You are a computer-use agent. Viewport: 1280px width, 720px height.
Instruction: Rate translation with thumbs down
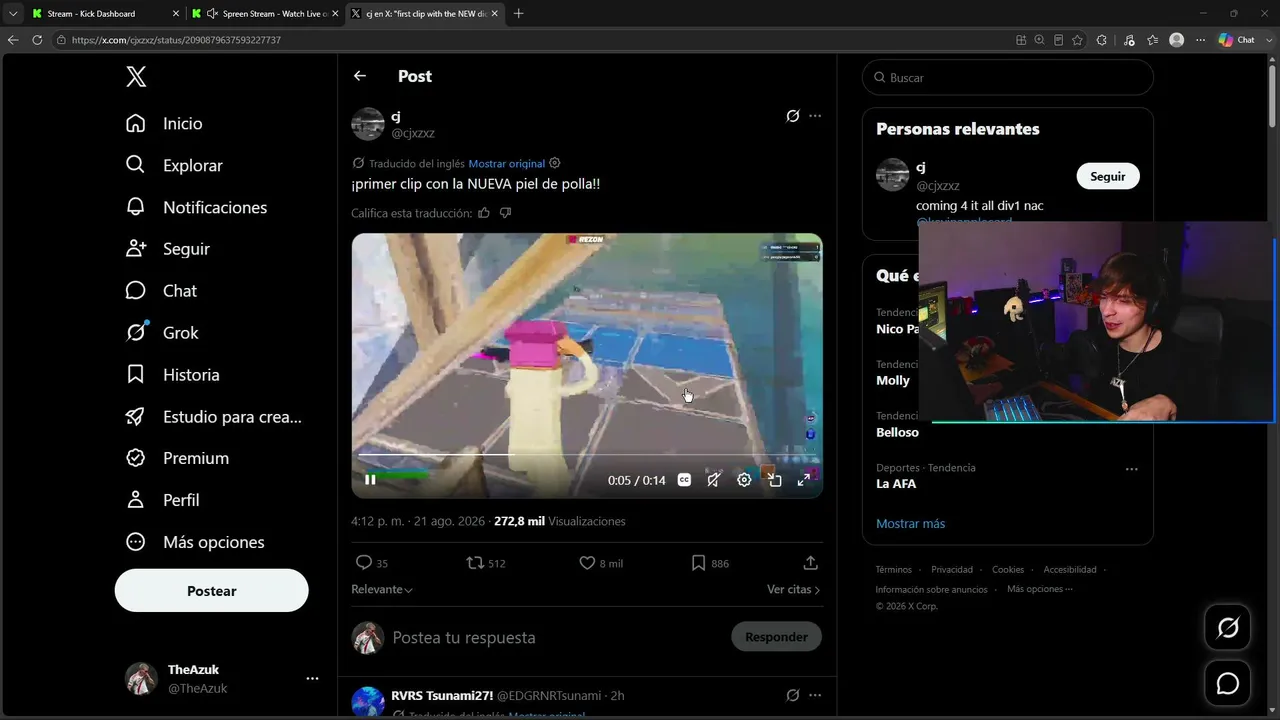(505, 213)
